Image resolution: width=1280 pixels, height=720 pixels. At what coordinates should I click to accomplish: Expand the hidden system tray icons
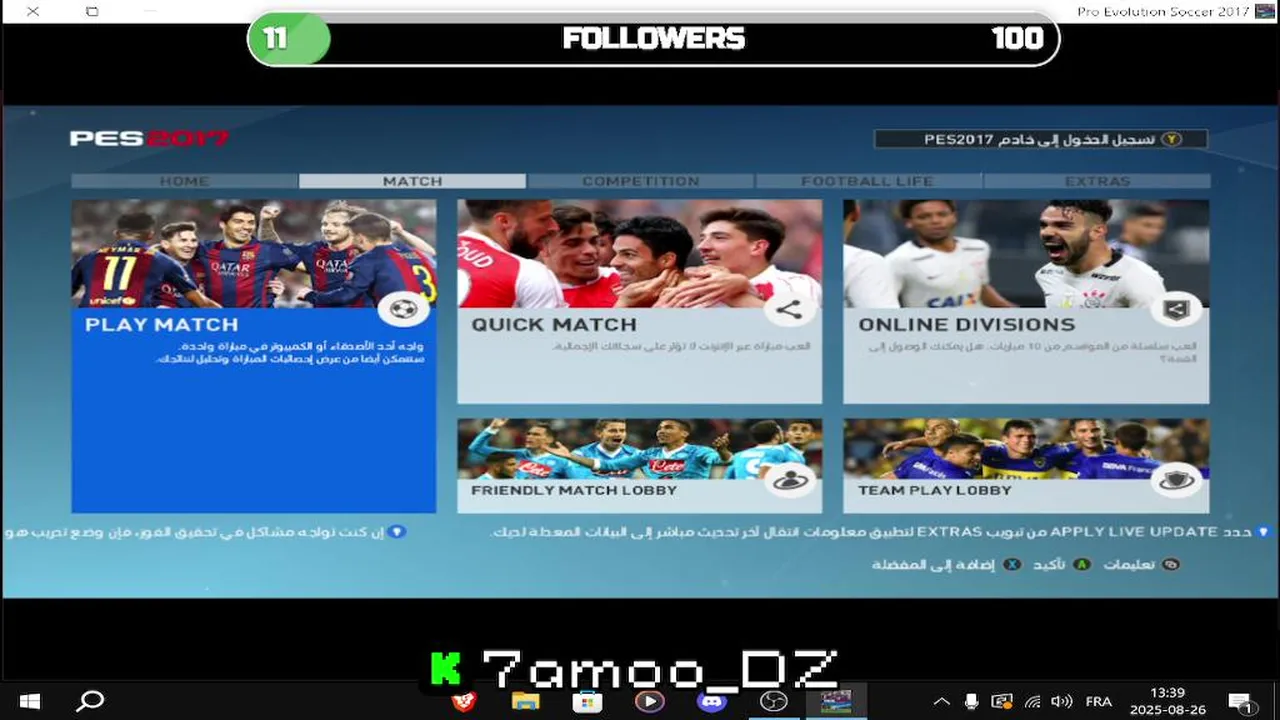click(x=941, y=701)
